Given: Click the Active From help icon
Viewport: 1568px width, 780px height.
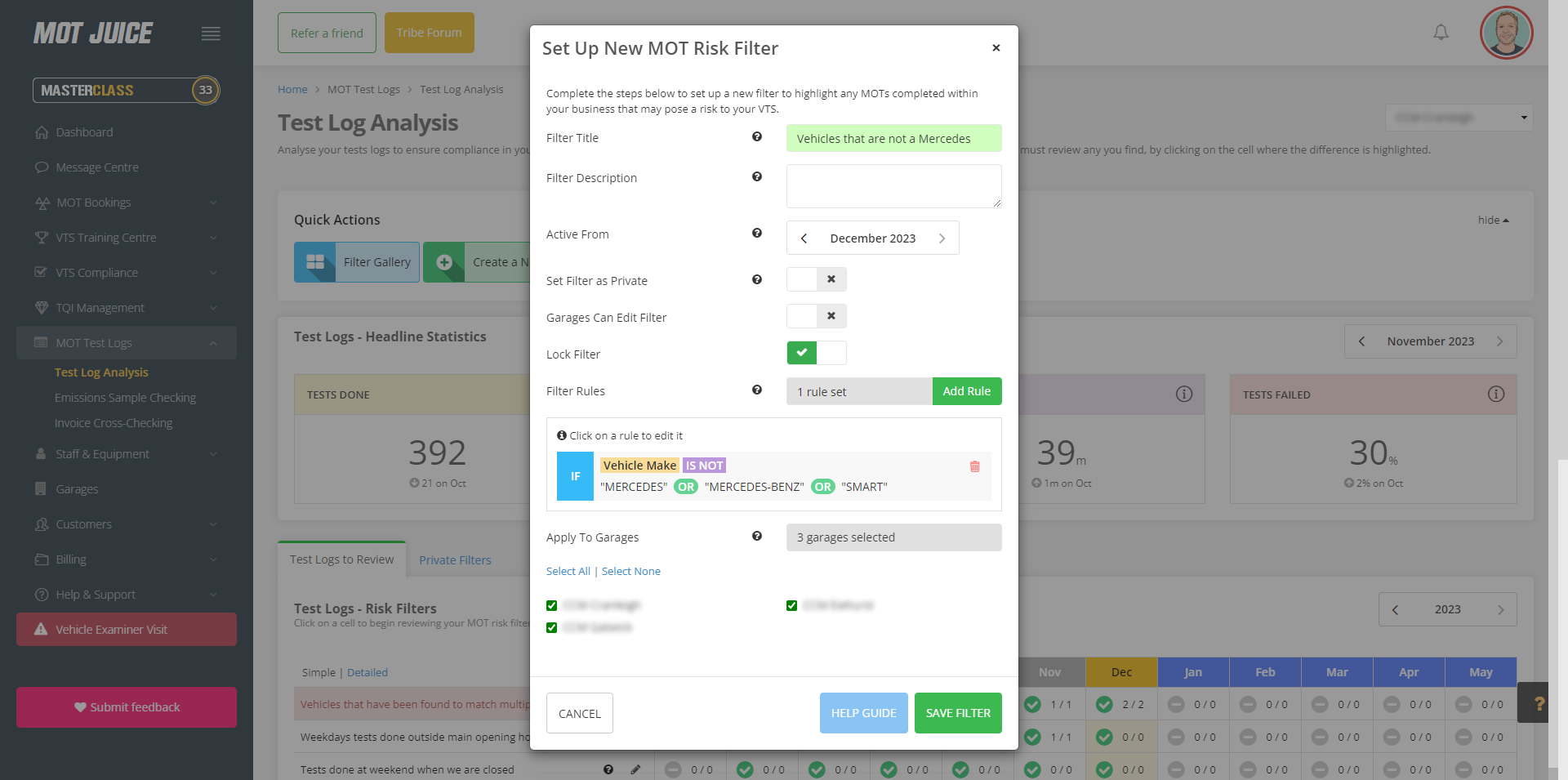Looking at the screenshot, I should click(757, 234).
